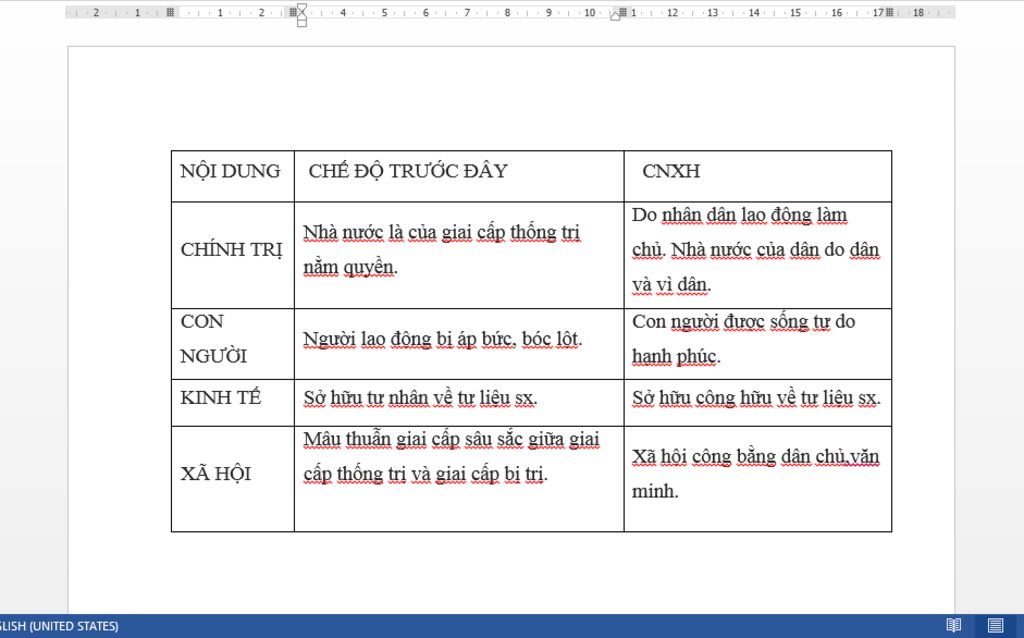1024x638 pixels.
Task: Open the ENGLISH (UNITED STATES) language setting
Action: pos(59,626)
